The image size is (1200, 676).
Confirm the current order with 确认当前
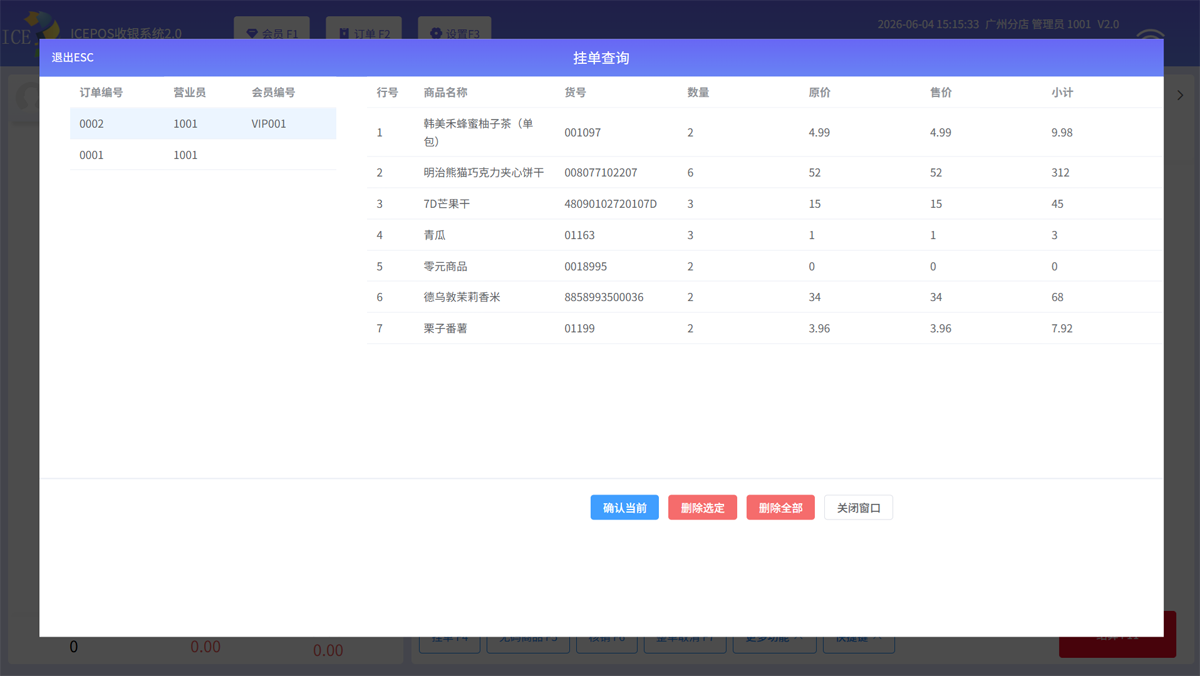625,508
